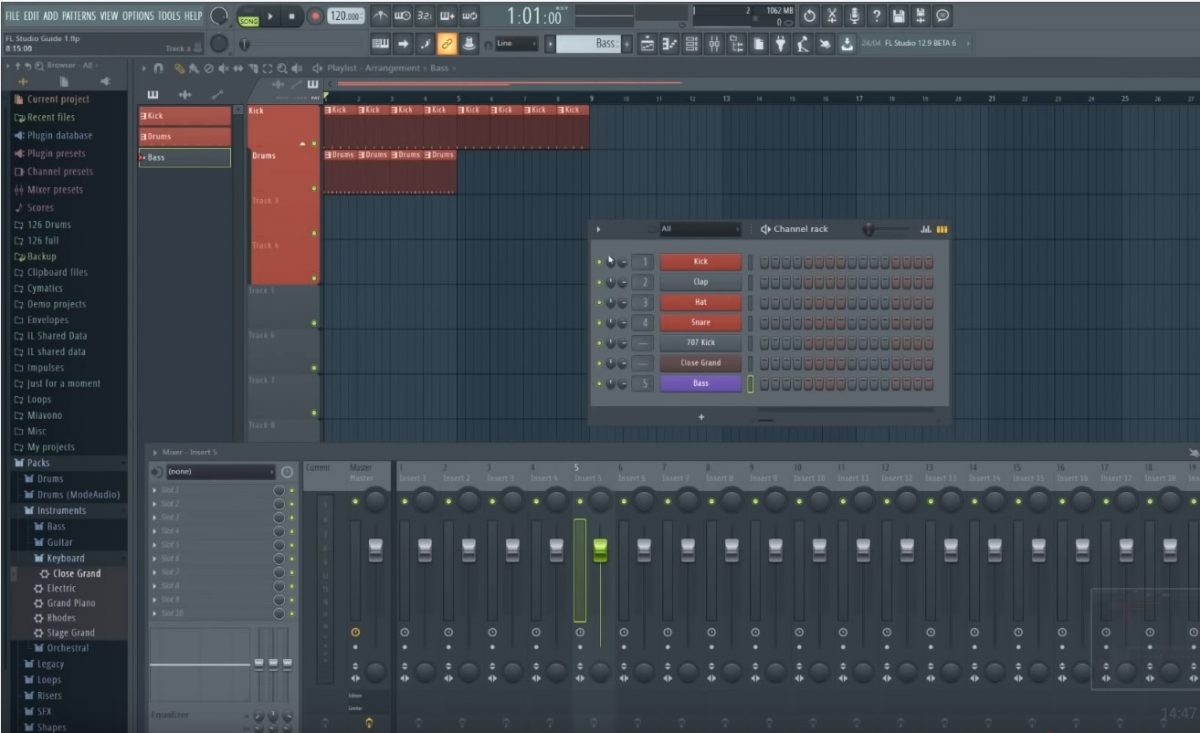Mute the Bass channel green LED
The height and width of the screenshot is (733, 1200).
click(599, 383)
